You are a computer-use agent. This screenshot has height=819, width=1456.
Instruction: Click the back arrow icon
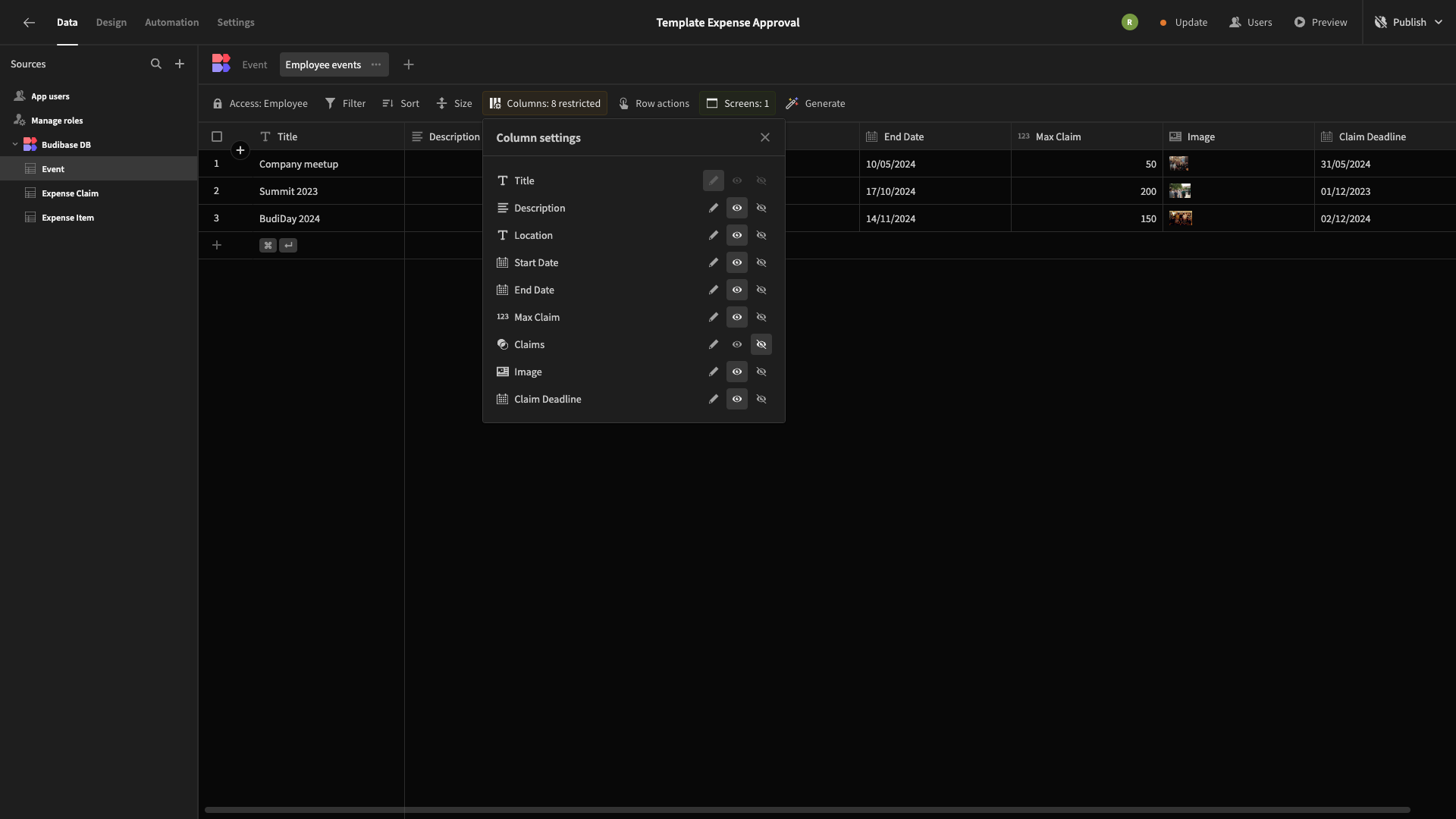pyautogui.click(x=29, y=22)
